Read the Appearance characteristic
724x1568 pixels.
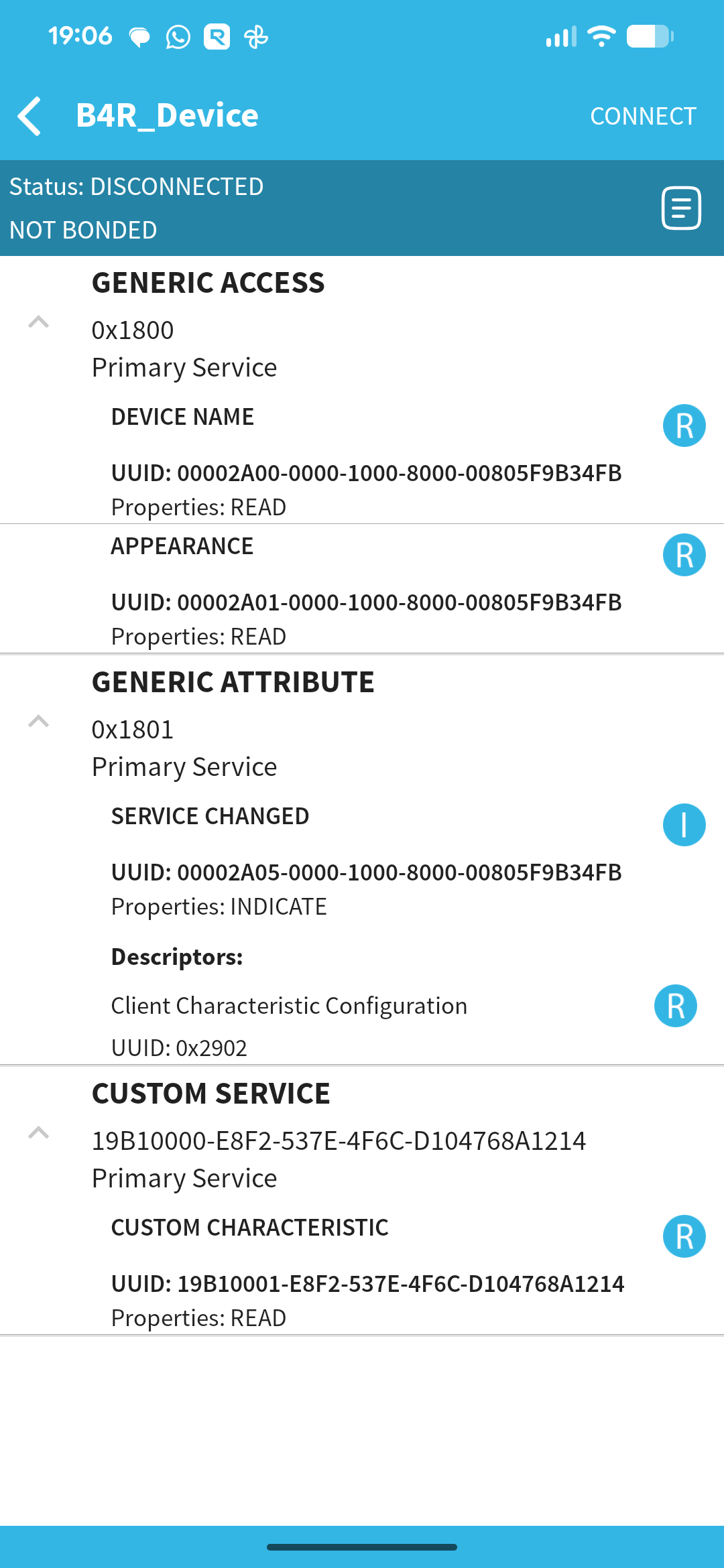click(x=684, y=555)
